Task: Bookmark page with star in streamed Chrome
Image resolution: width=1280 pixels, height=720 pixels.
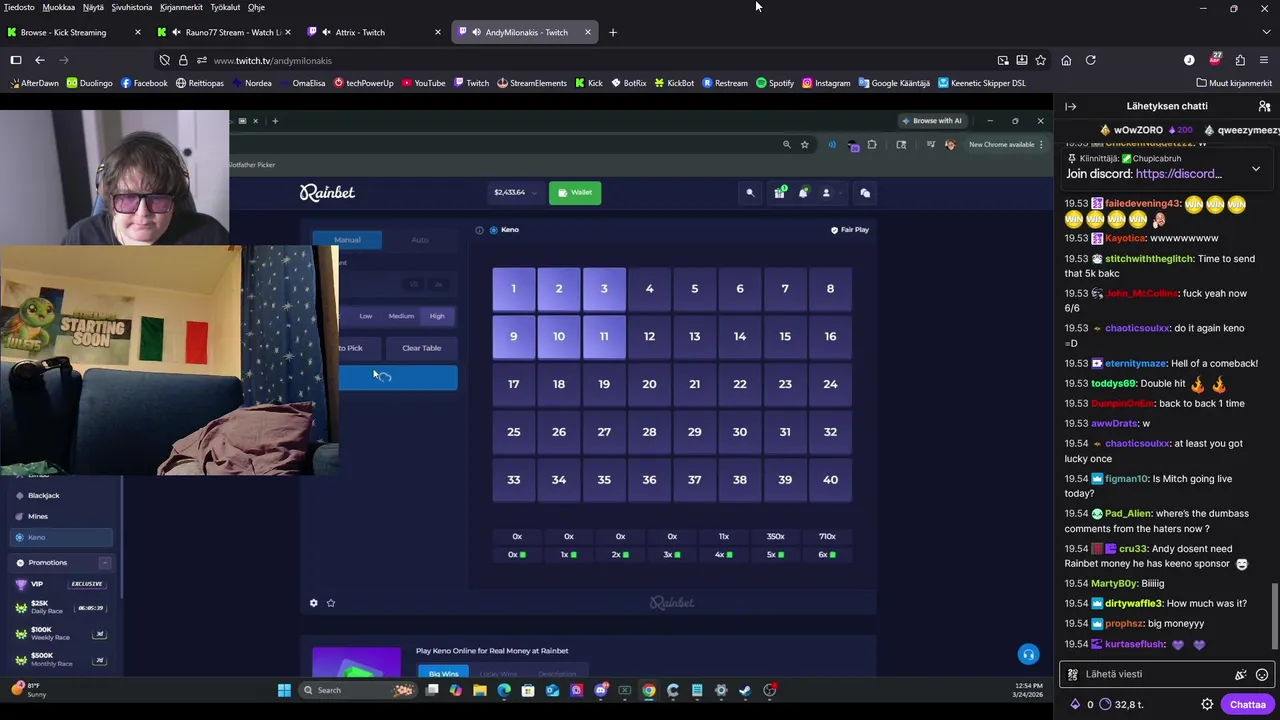Action: 804,145
